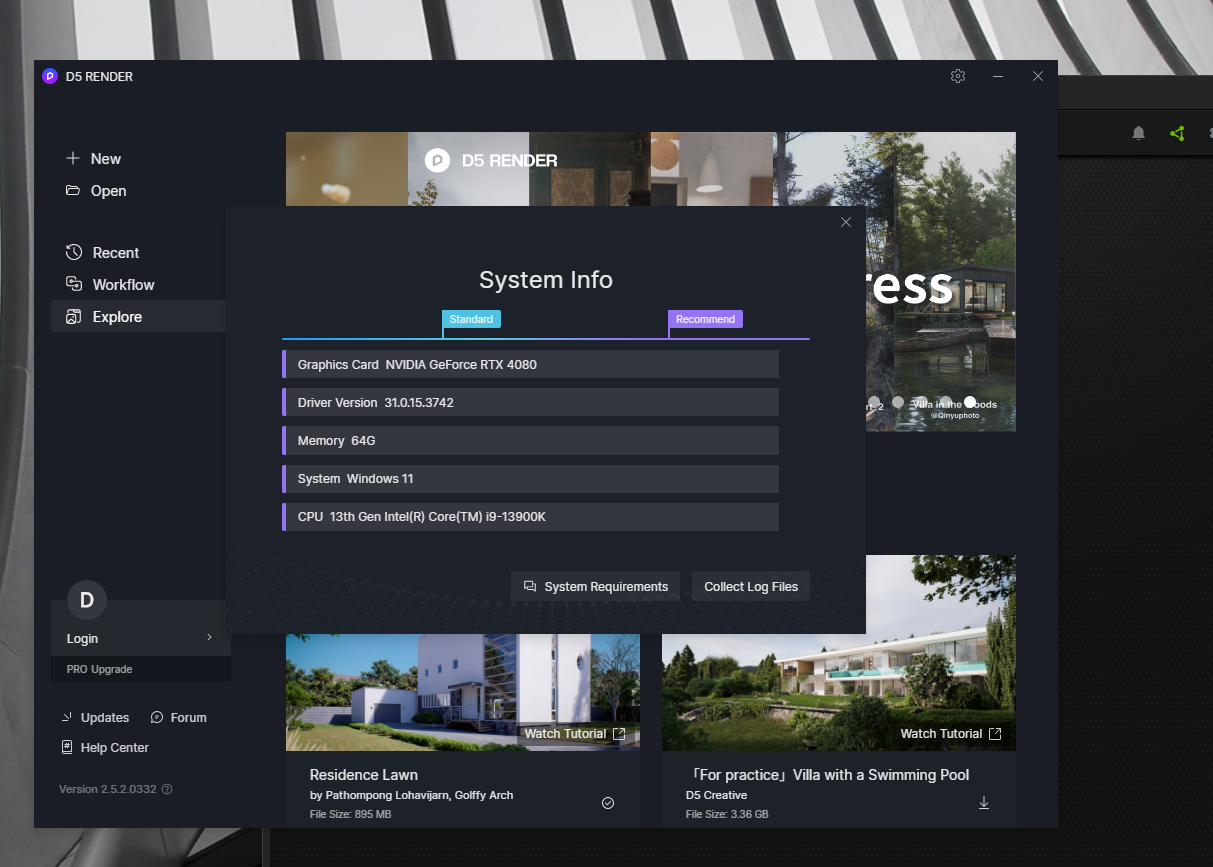Click external-link icon on Residence Lawn tutorial

tap(619, 734)
